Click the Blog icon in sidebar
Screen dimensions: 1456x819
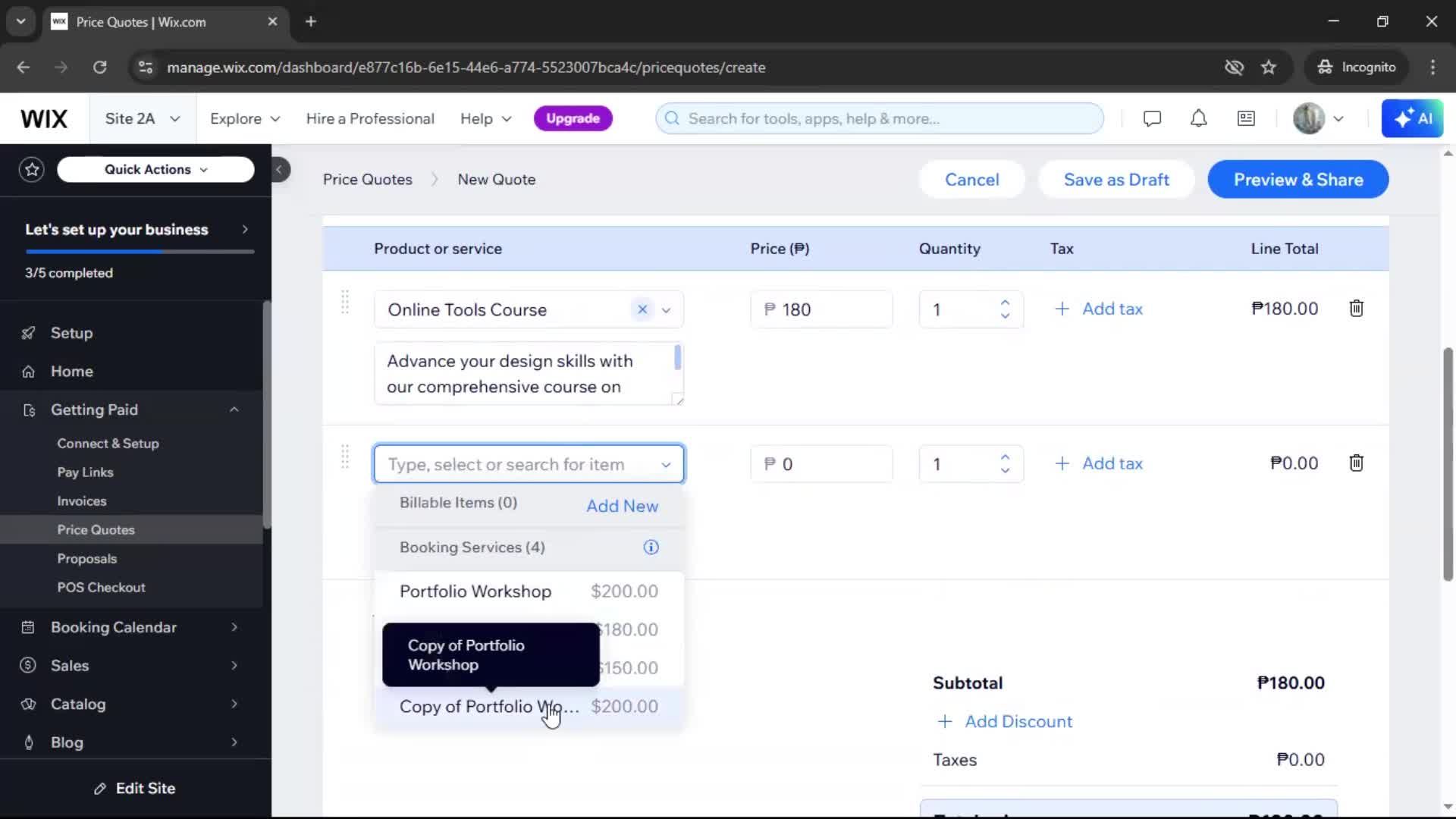tap(28, 742)
